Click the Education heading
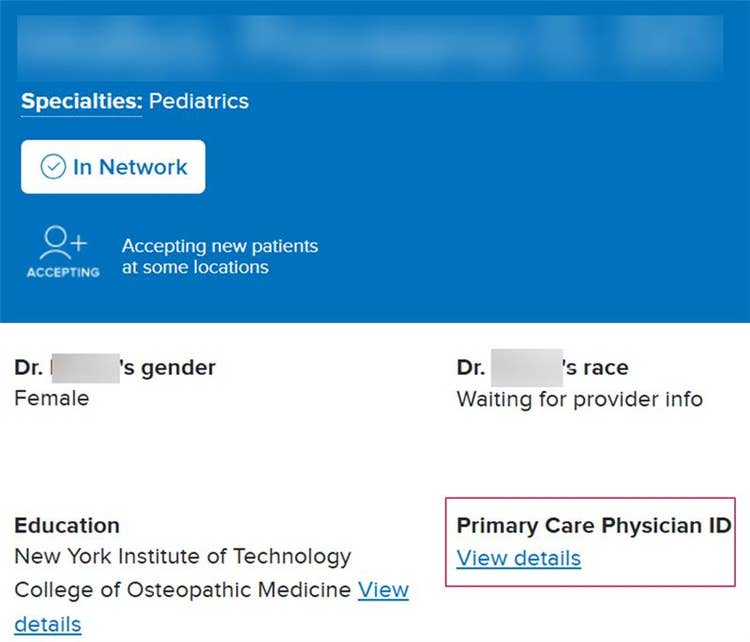Image resolution: width=750 pixels, height=642 pixels. pos(66,525)
